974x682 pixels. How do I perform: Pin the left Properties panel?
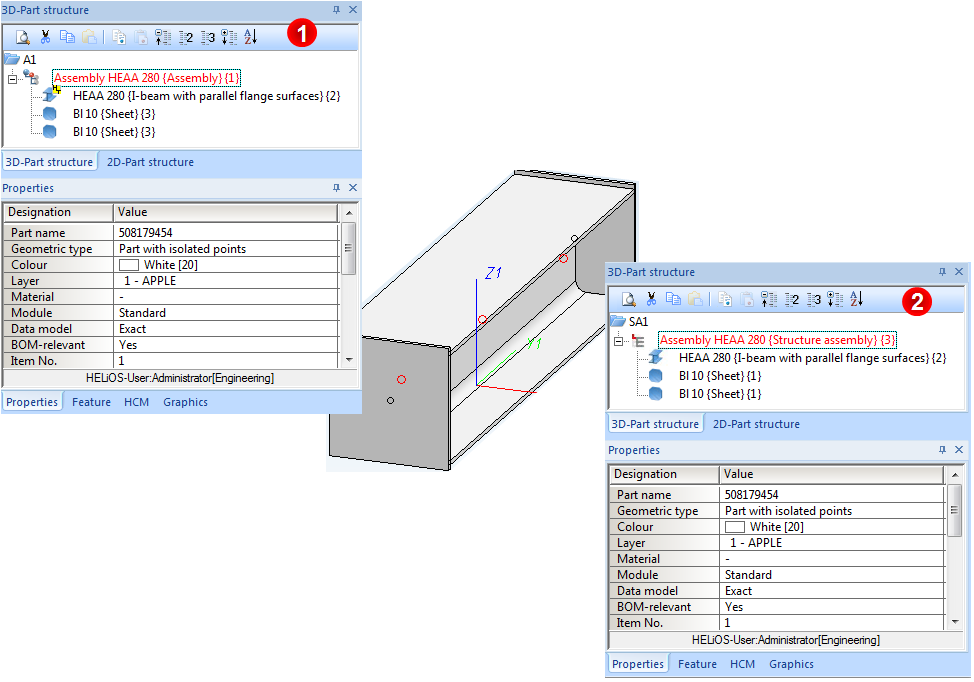337,188
